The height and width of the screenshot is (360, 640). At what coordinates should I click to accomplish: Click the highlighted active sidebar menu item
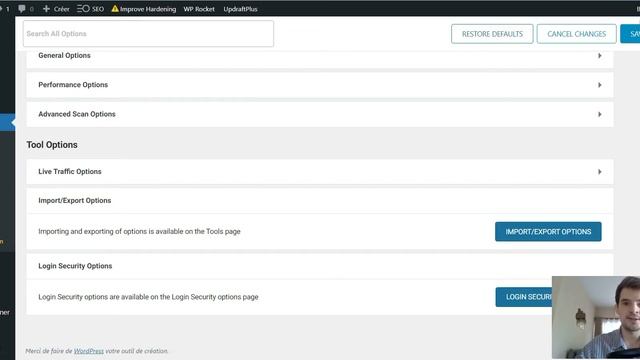point(7,122)
